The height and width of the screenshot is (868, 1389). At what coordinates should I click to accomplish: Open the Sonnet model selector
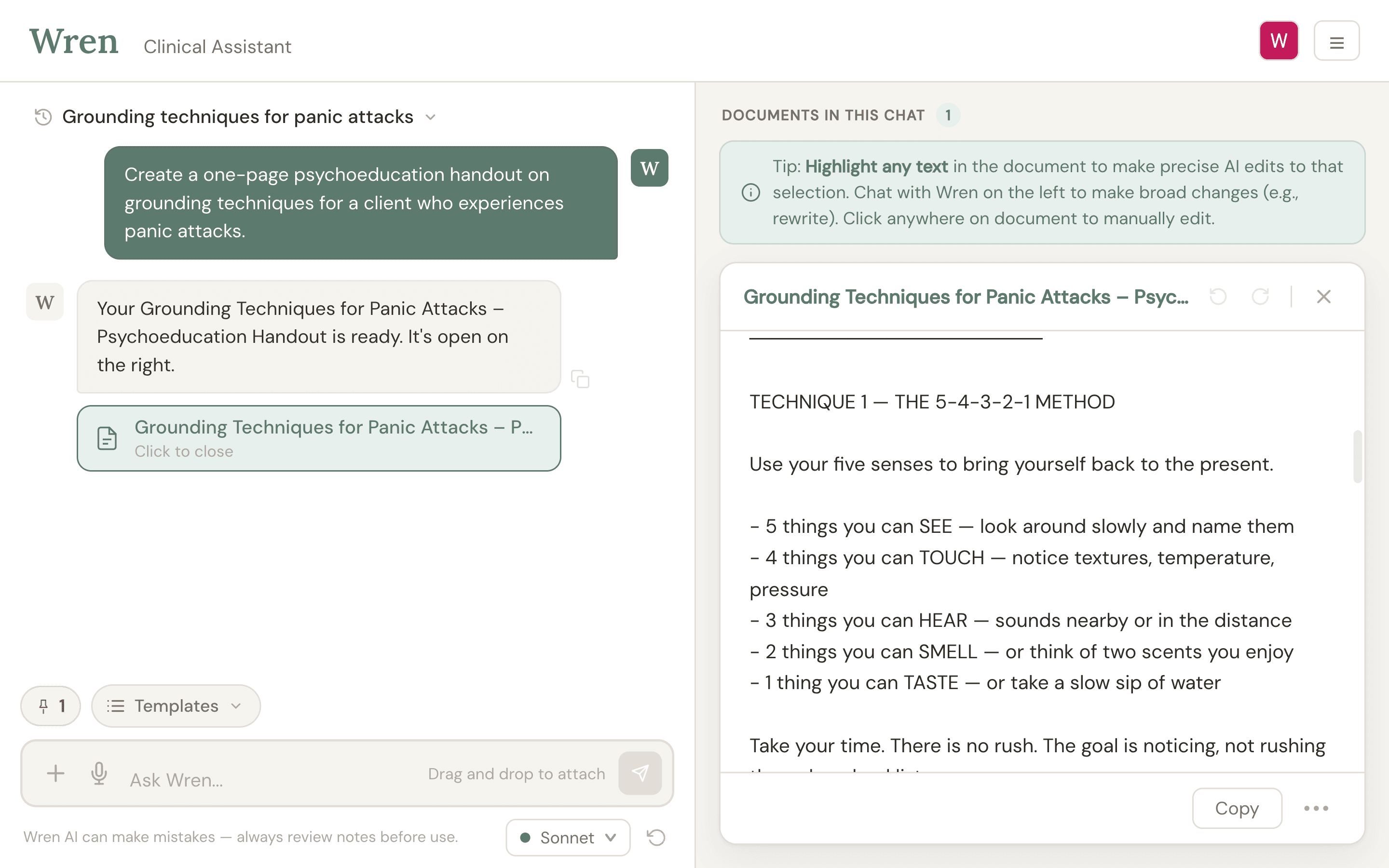pos(568,838)
